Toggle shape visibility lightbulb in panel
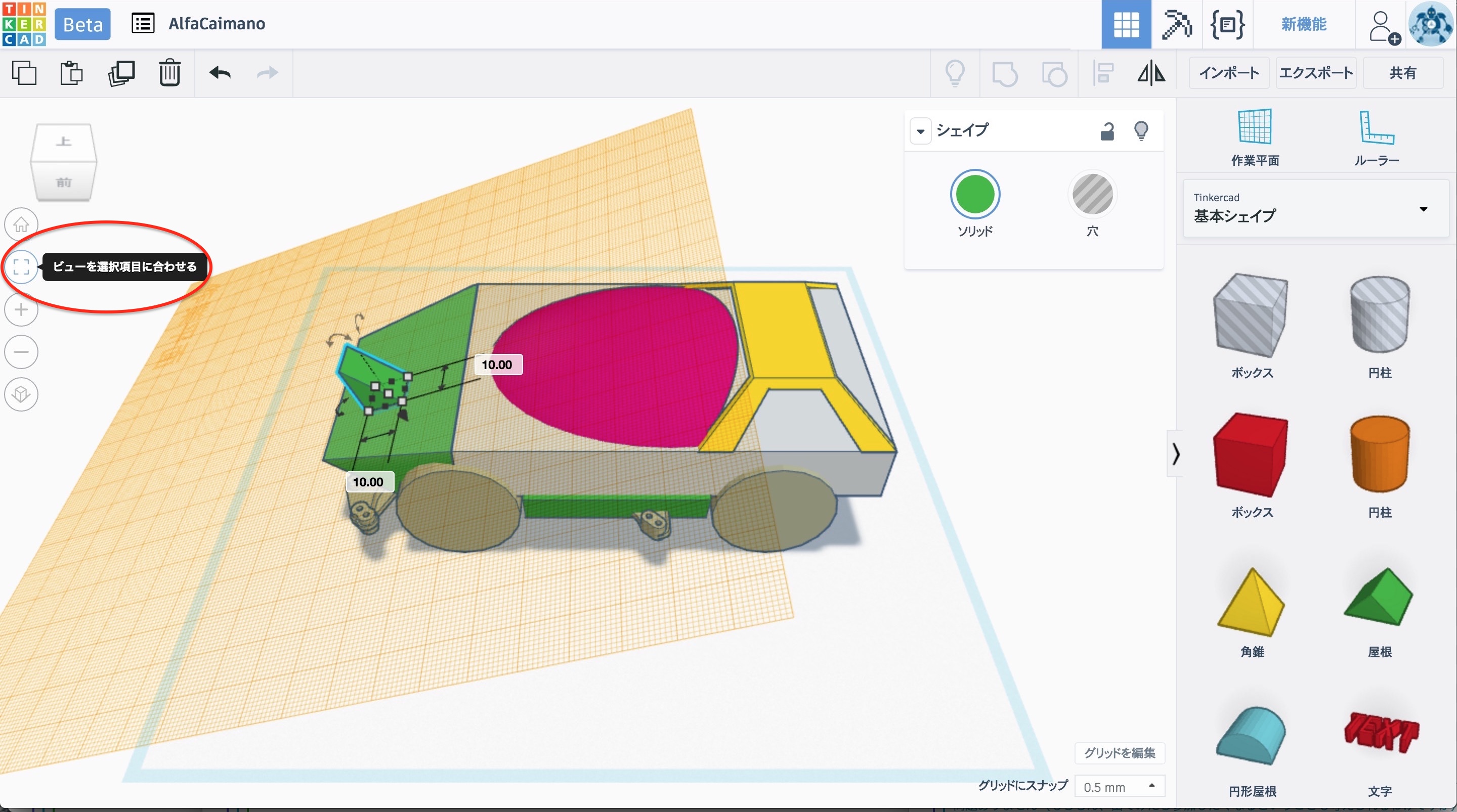Screen dimensions: 1457x812 tap(1141, 131)
